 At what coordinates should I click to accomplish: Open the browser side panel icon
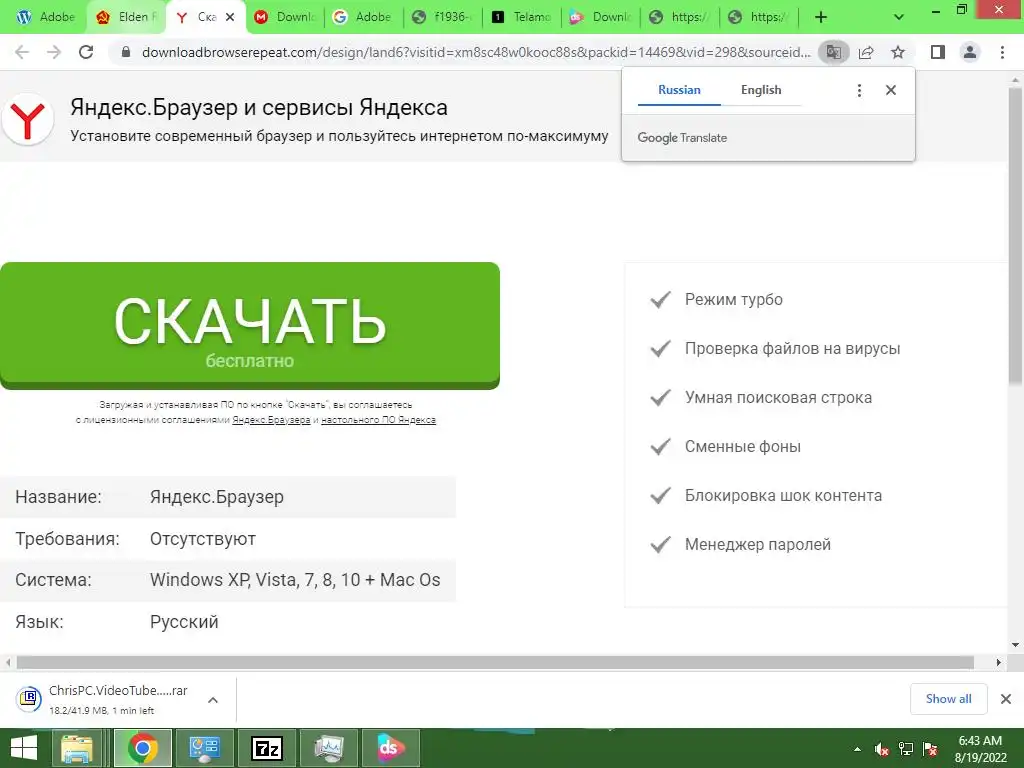point(938,52)
